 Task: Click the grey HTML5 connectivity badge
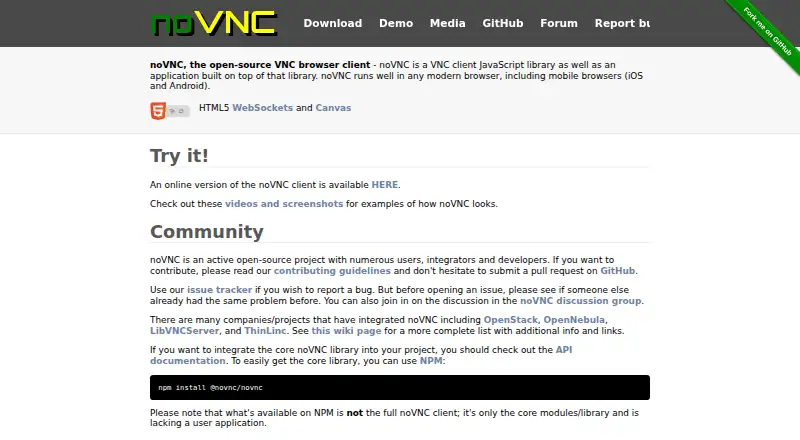pos(179,111)
